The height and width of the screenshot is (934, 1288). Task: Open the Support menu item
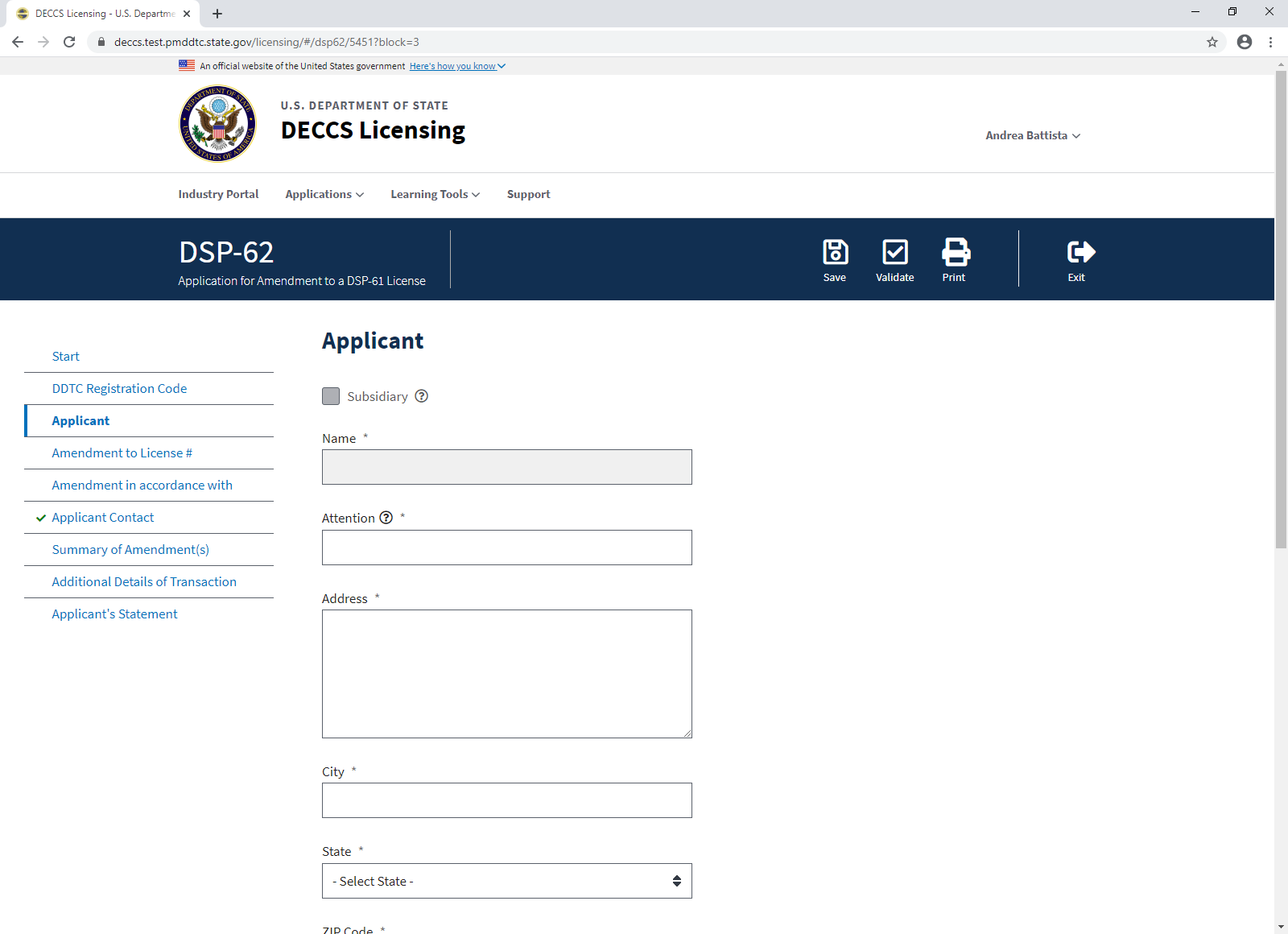click(x=528, y=194)
